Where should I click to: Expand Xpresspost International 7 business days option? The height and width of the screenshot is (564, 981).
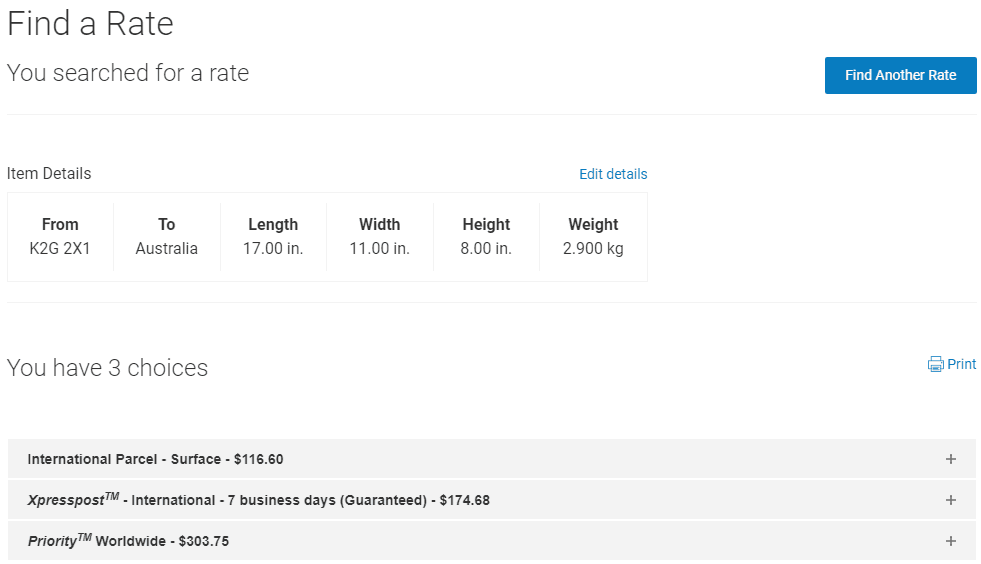[259, 500]
